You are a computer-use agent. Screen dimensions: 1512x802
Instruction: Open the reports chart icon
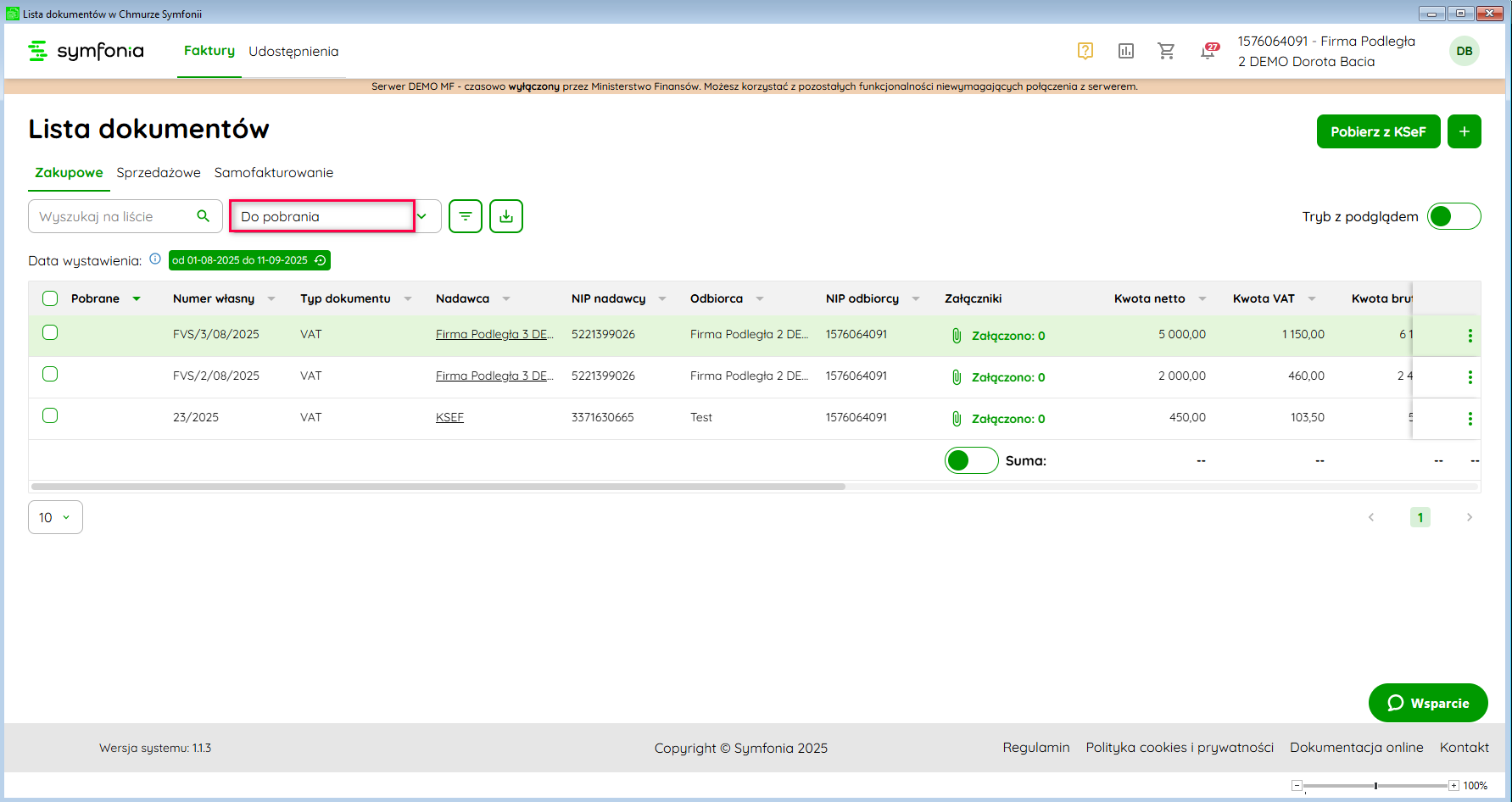click(1125, 51)
